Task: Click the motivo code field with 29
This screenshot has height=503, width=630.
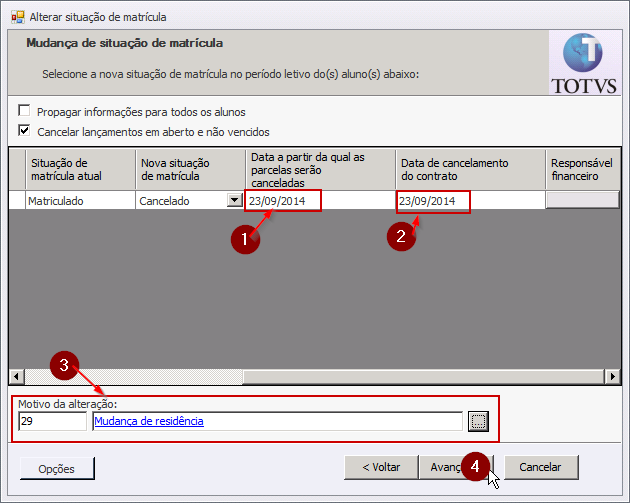Action: [52, 422]
